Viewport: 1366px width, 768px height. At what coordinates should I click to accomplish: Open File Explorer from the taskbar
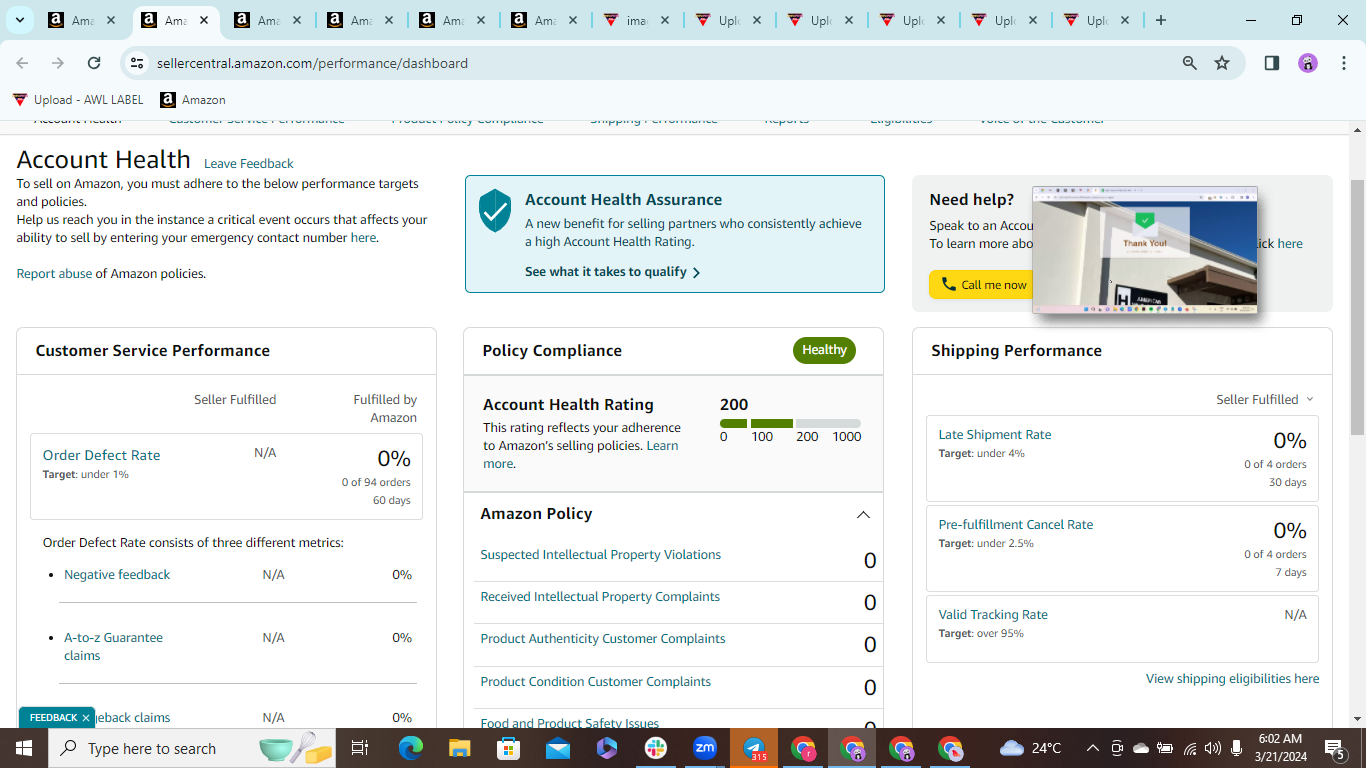coord(459,748)
